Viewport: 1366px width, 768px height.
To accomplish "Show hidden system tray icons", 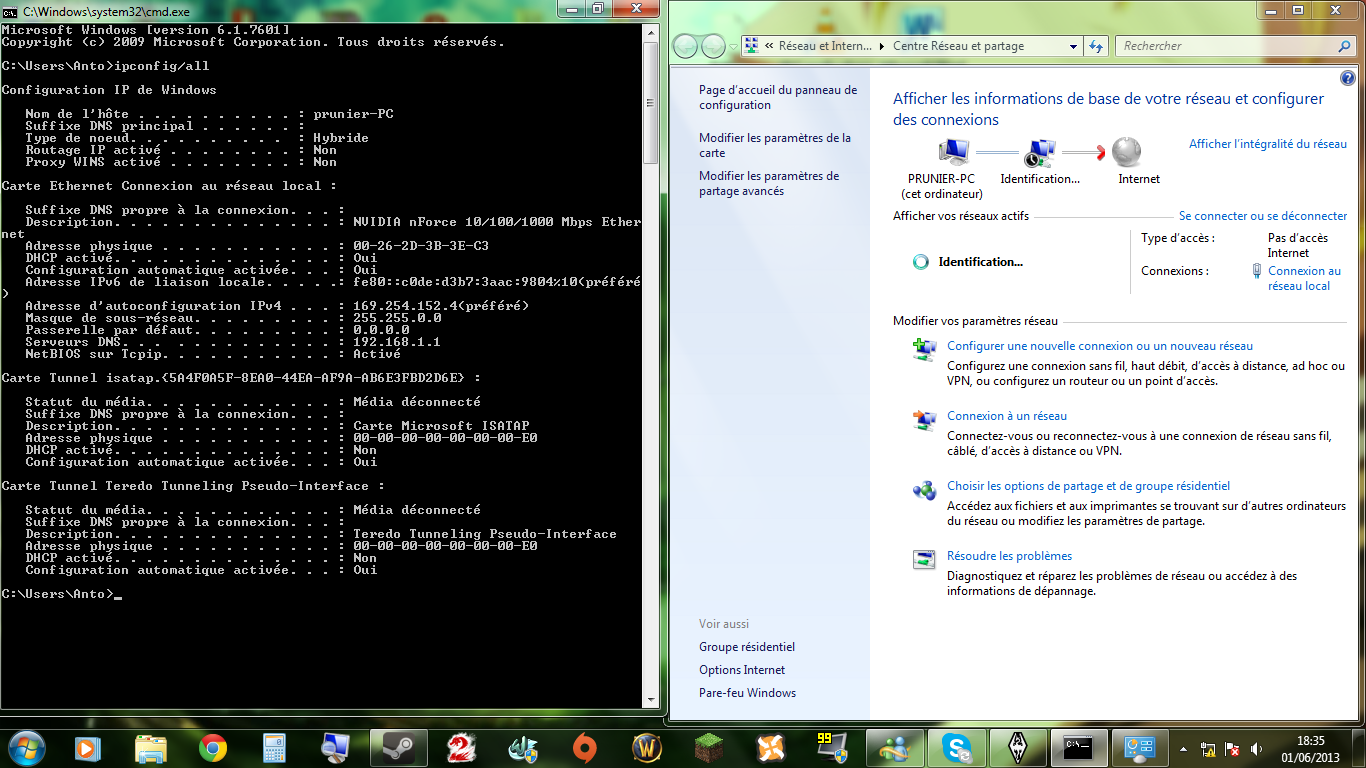I will coord(1185,748).
